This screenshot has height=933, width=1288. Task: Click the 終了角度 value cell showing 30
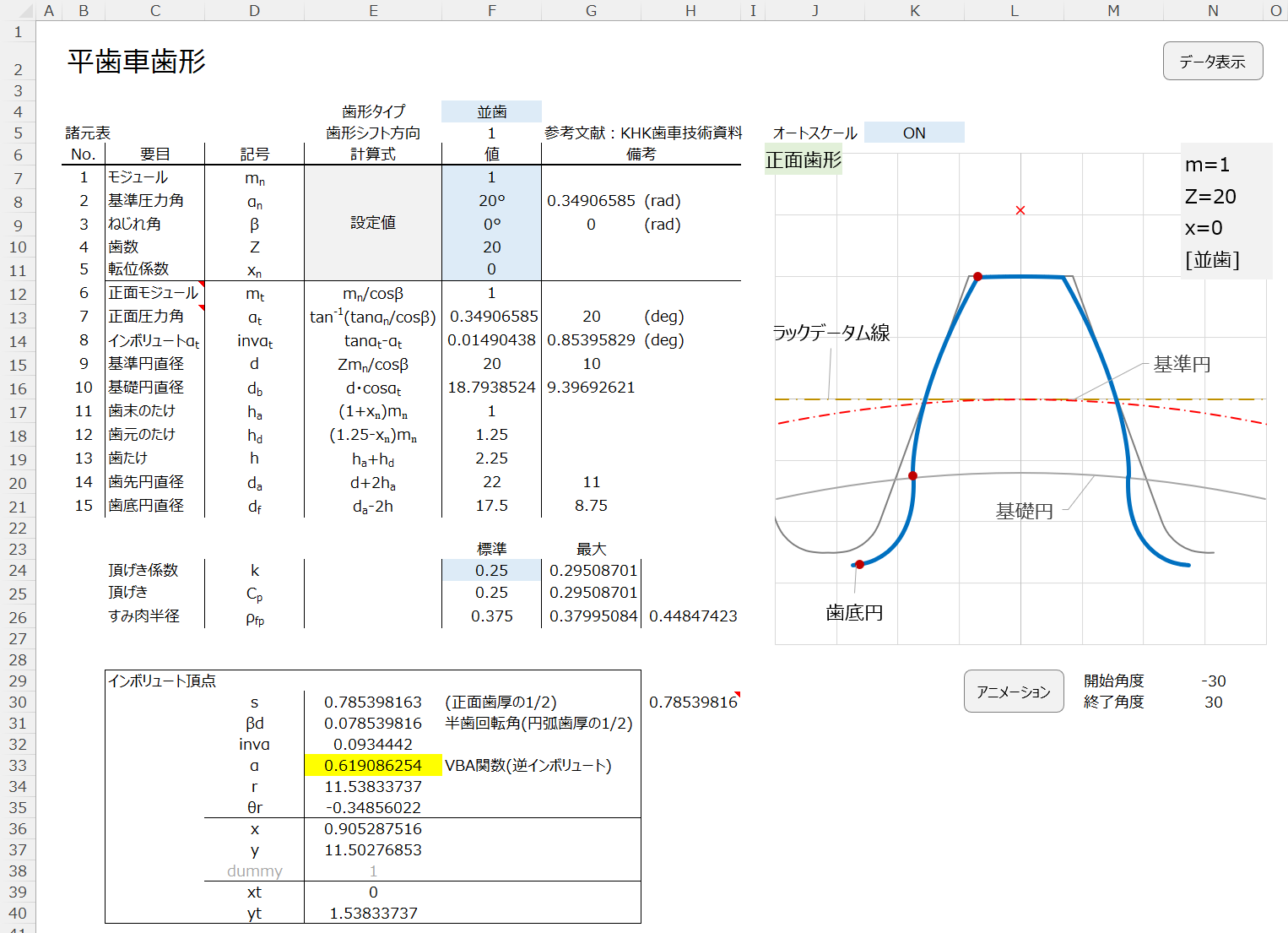coord(1213,702)
